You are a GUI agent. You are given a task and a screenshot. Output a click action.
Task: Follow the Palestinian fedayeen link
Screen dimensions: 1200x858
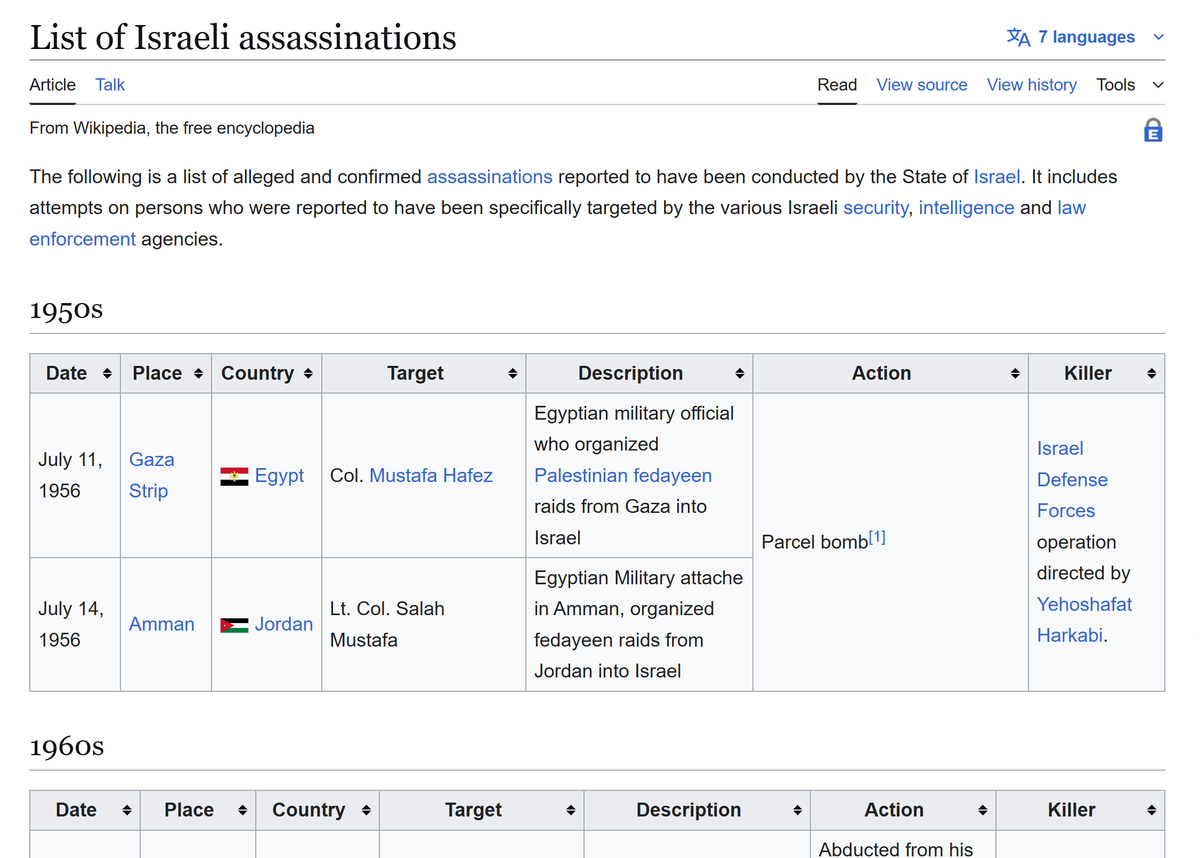[x=623, y=476]
